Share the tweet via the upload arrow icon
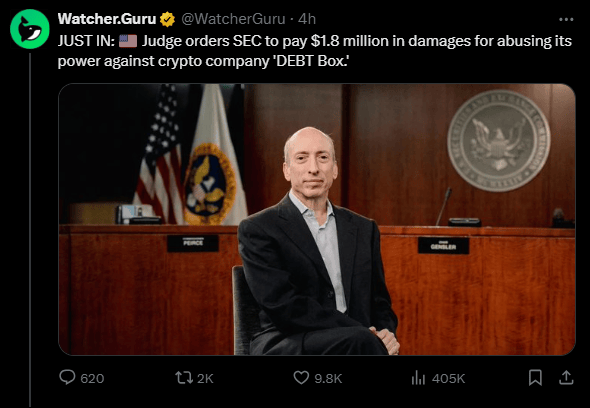This screenshot has height=408, width=590. click(x=566, y=378)
